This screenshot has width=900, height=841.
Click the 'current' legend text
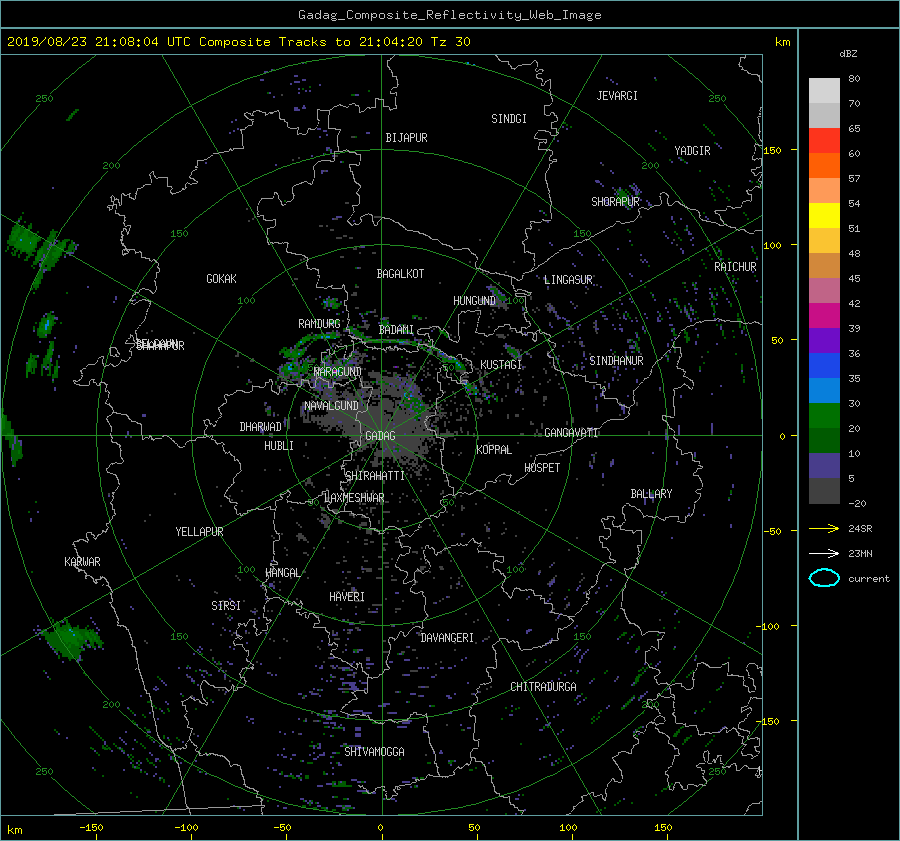(x=868, y=579)
